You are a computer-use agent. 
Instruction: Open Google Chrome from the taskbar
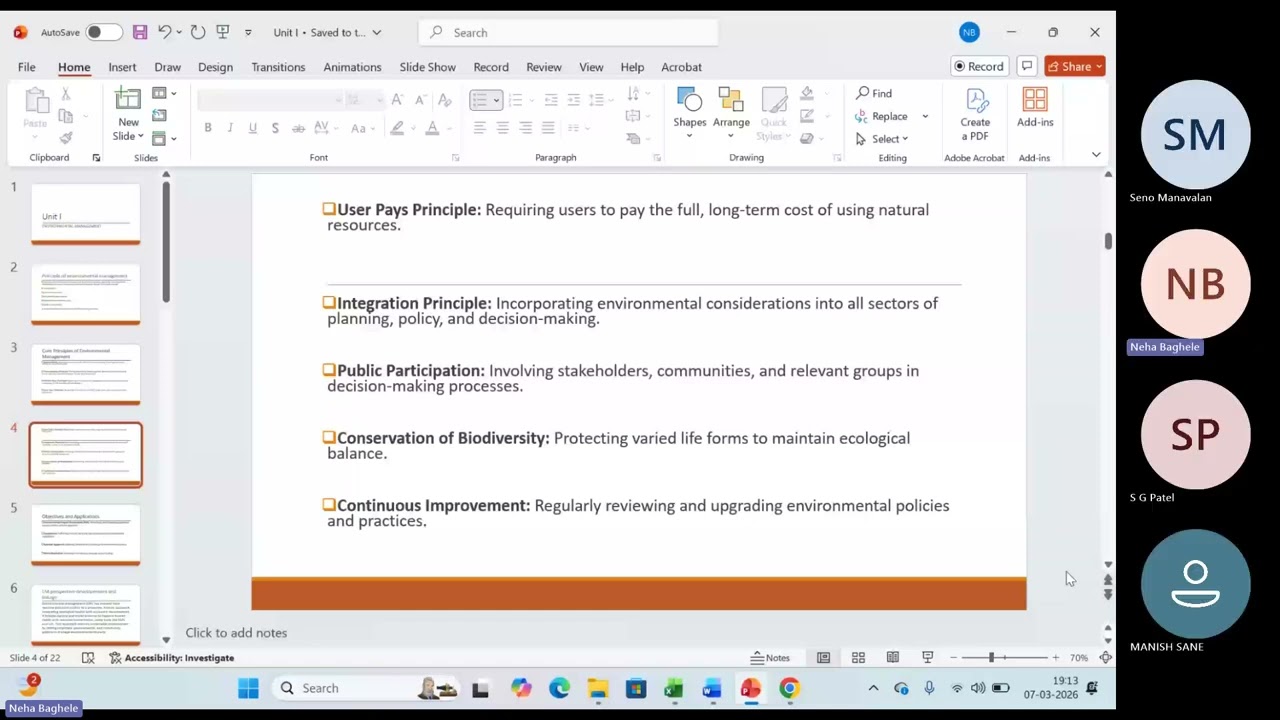point(789,688)
